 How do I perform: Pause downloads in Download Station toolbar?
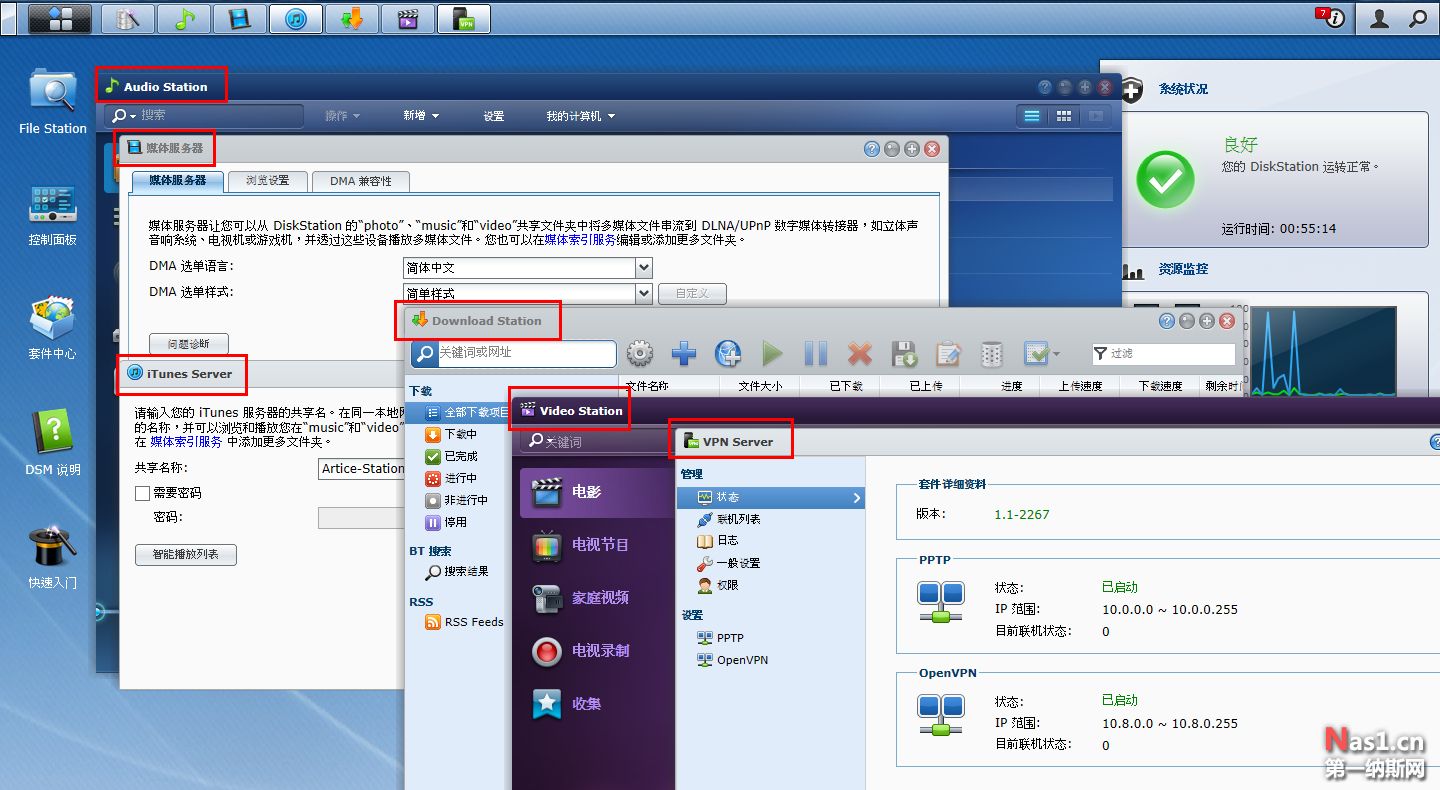(x=816, y=353)
